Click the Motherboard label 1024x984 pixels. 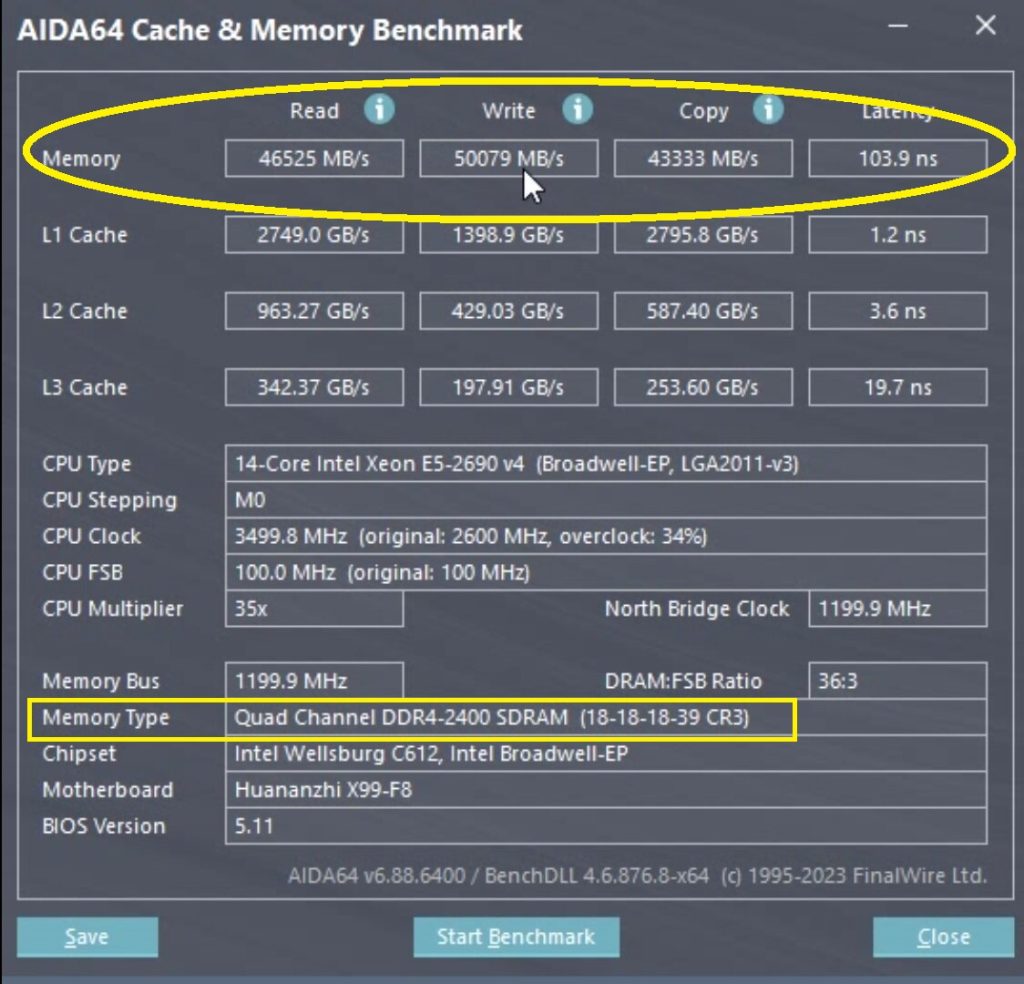pos(108,790)
